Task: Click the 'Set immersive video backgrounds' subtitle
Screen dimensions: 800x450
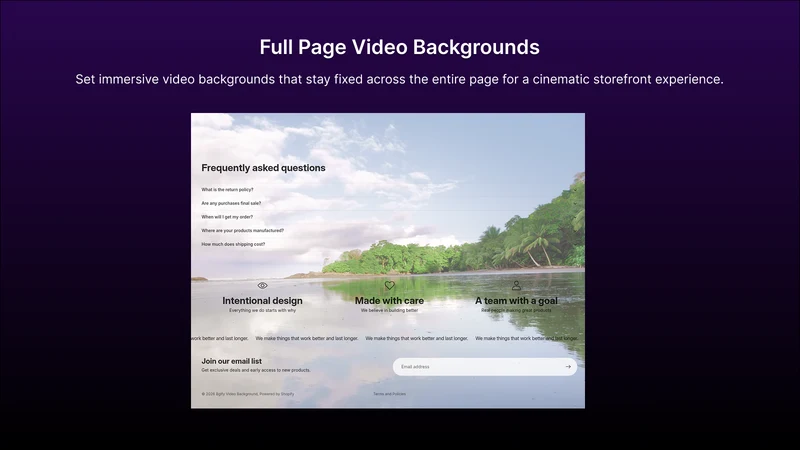Action: [x=399, y=79]
